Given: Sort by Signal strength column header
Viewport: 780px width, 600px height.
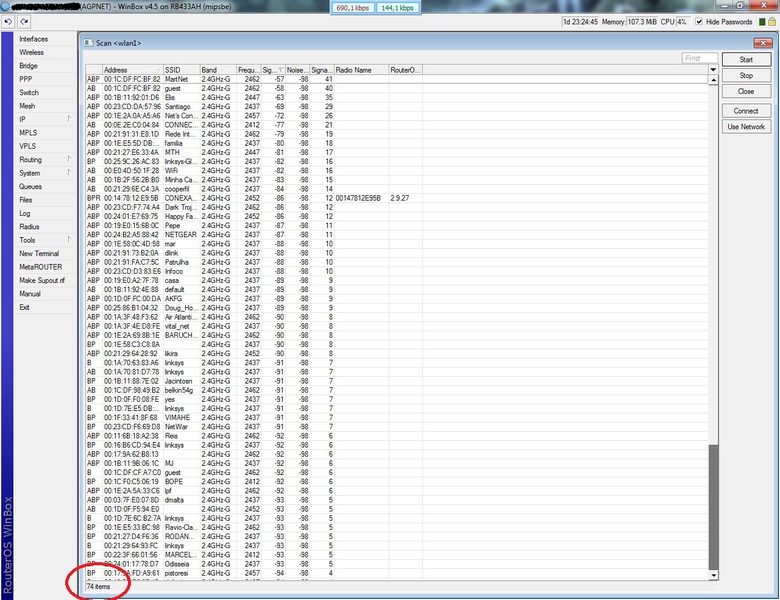Looking at the screenshot, I should pos(273,70).
